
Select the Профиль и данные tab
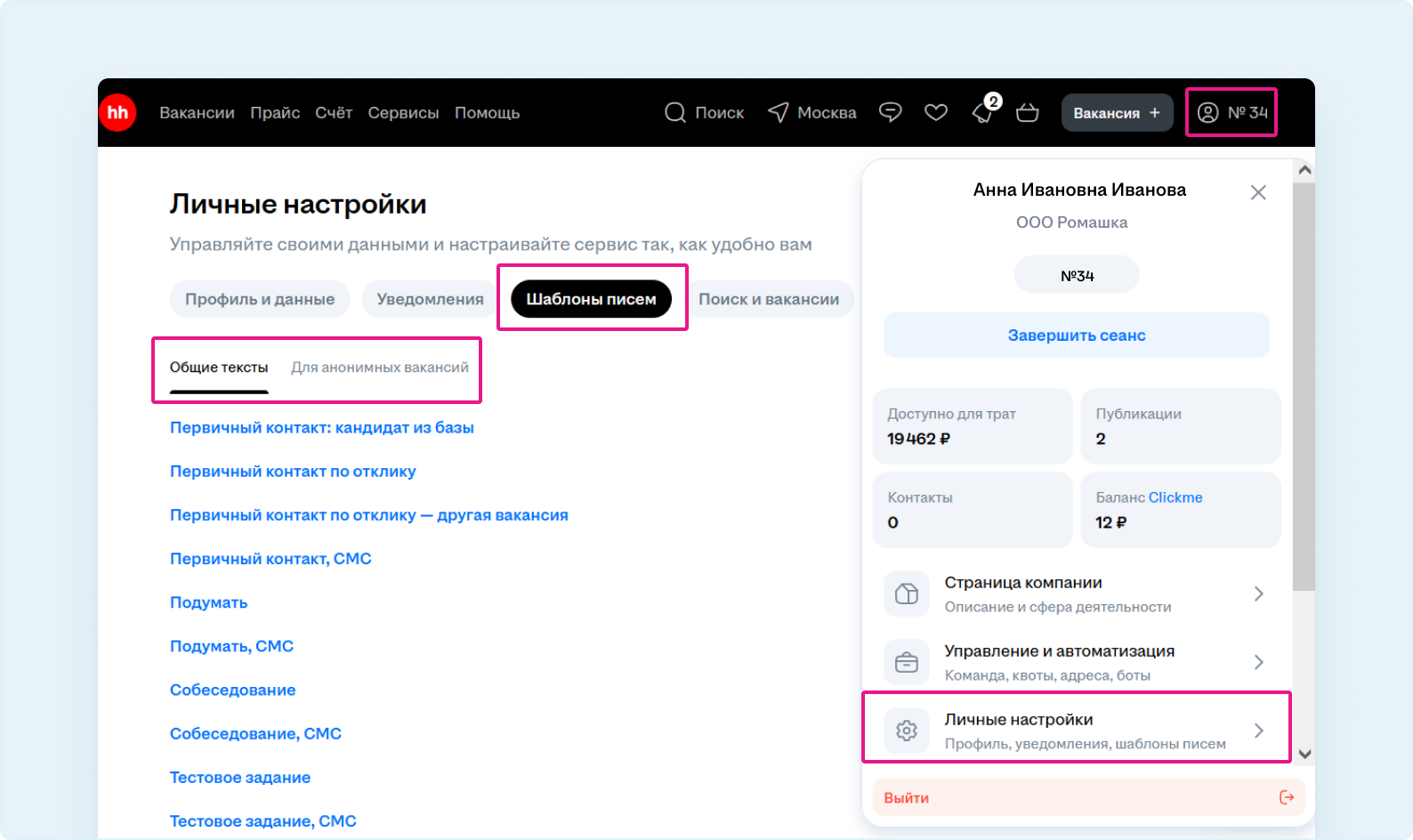[260, 299]
